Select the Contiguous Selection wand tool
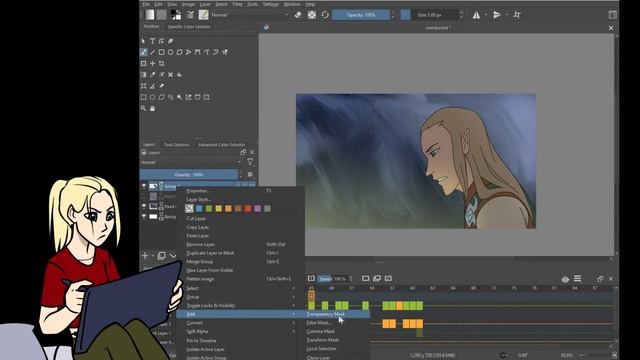640x360 pixels. coord(180,97)
